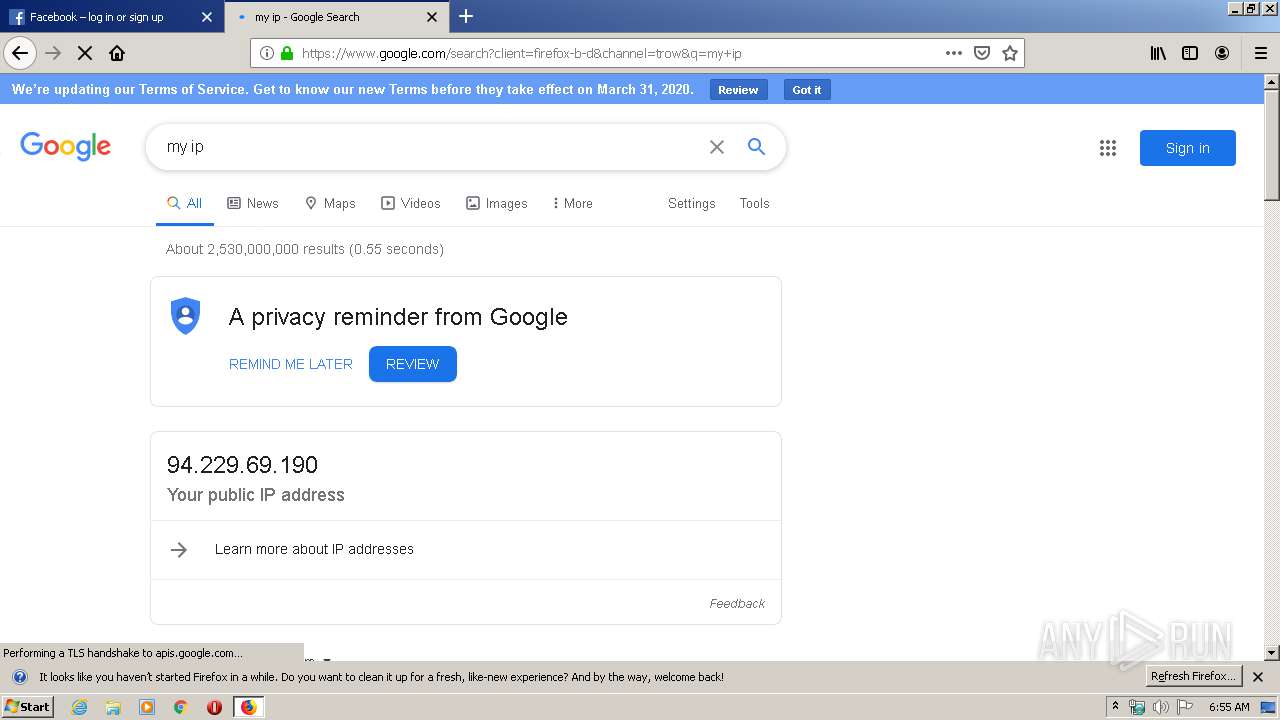Open search Tools options

pos(755,203)
